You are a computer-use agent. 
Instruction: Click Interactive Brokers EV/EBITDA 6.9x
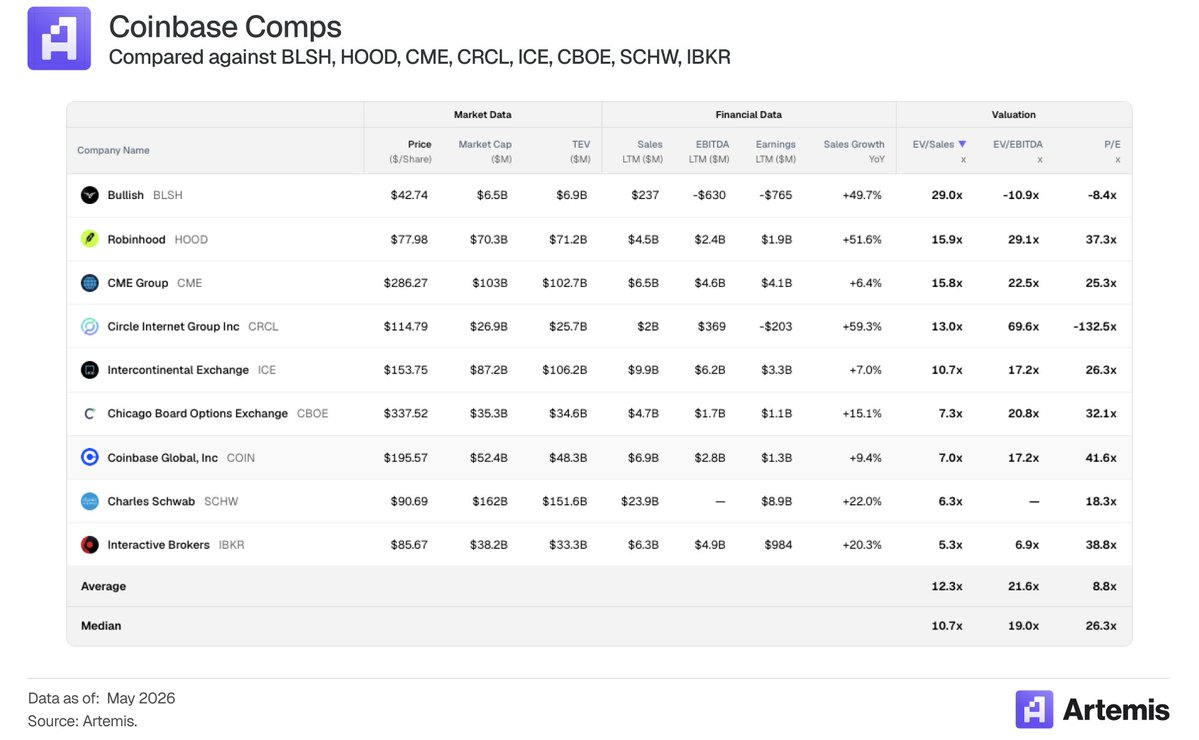(1027, 545)
